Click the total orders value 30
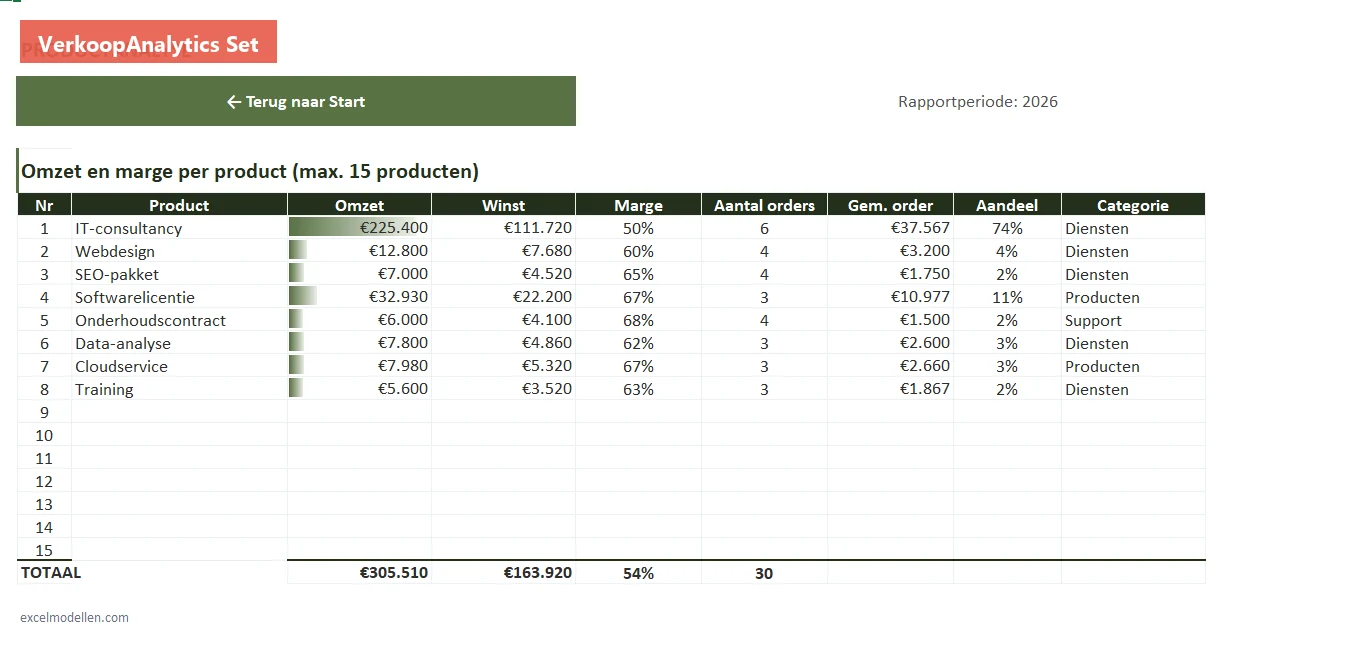This screenshot has height=647, width=1353. click(x=764, y=573)
